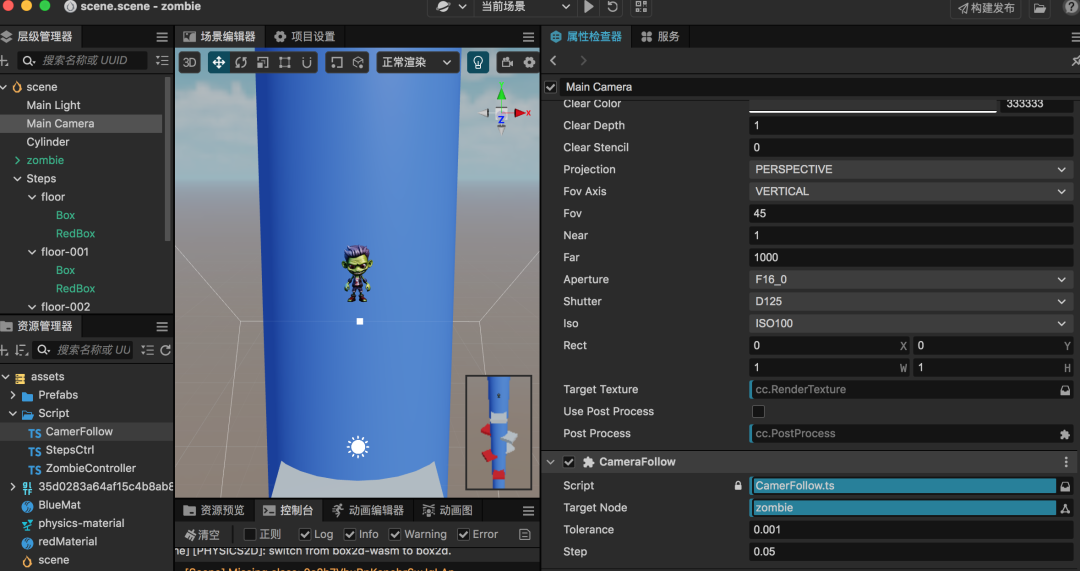Screen dimensions: 1080x571
Task: Open the preview platform dropdown with planet icon
Action: 451,7
